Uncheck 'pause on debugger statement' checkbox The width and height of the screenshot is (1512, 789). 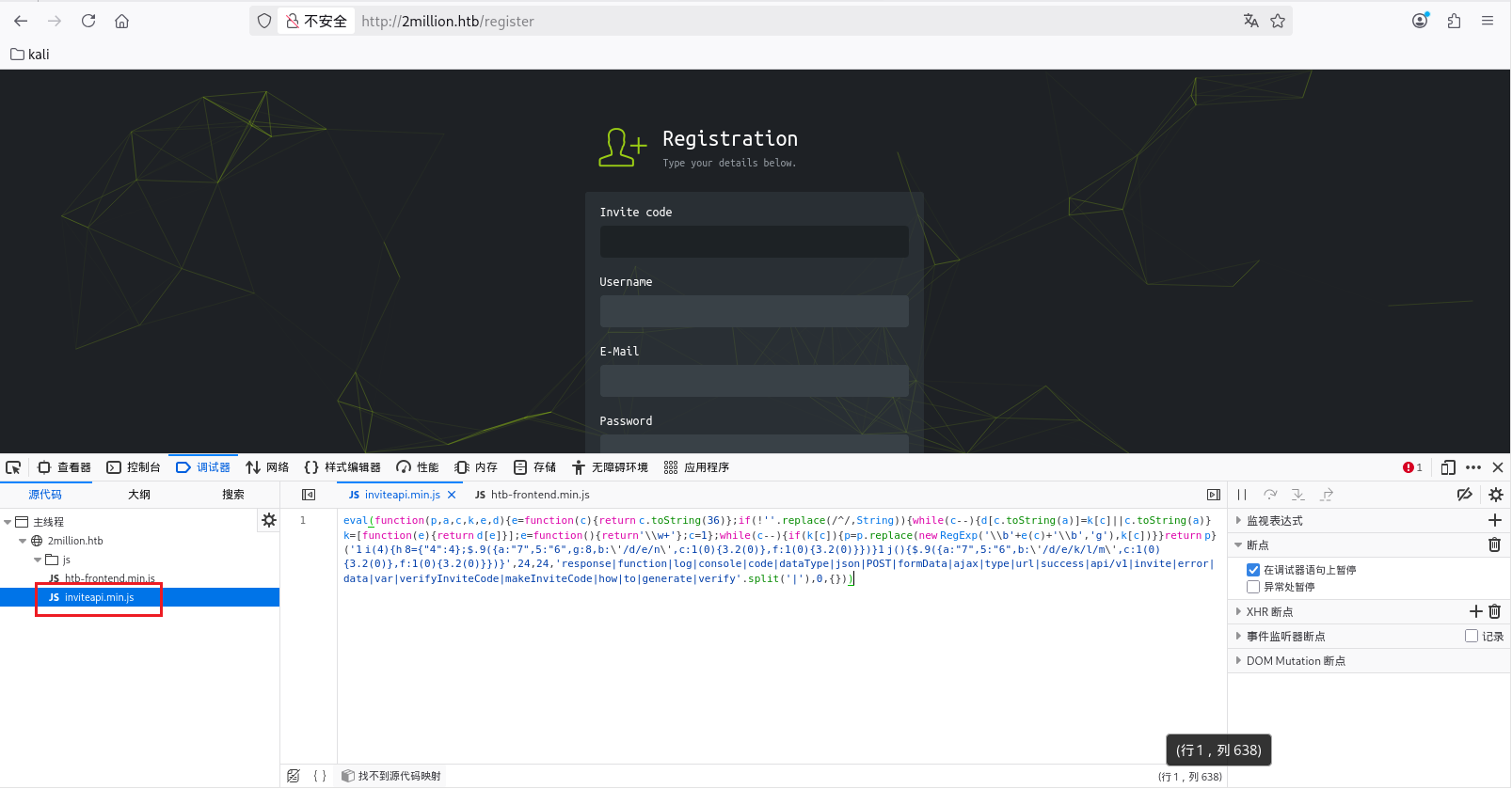(x=1253, y=570)
